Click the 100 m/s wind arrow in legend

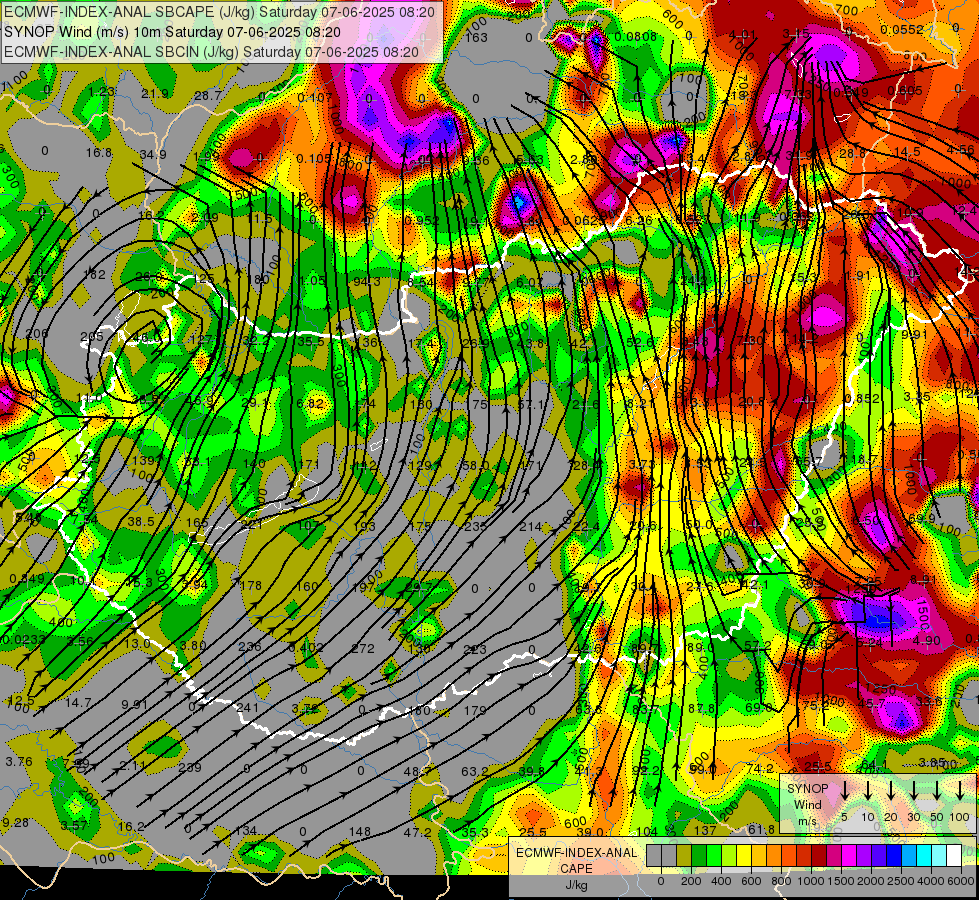coord(960,790)
